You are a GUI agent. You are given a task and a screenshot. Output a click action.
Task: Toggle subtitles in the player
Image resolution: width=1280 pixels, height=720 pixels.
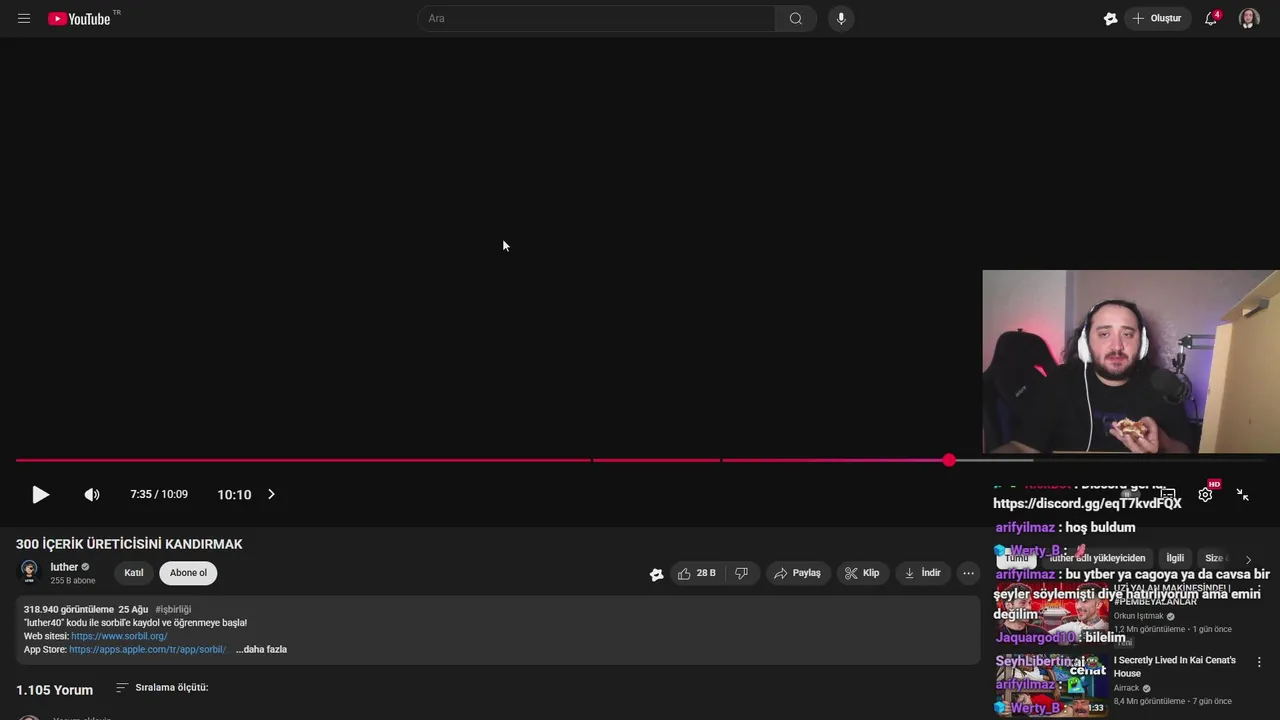coord(1167,494)
